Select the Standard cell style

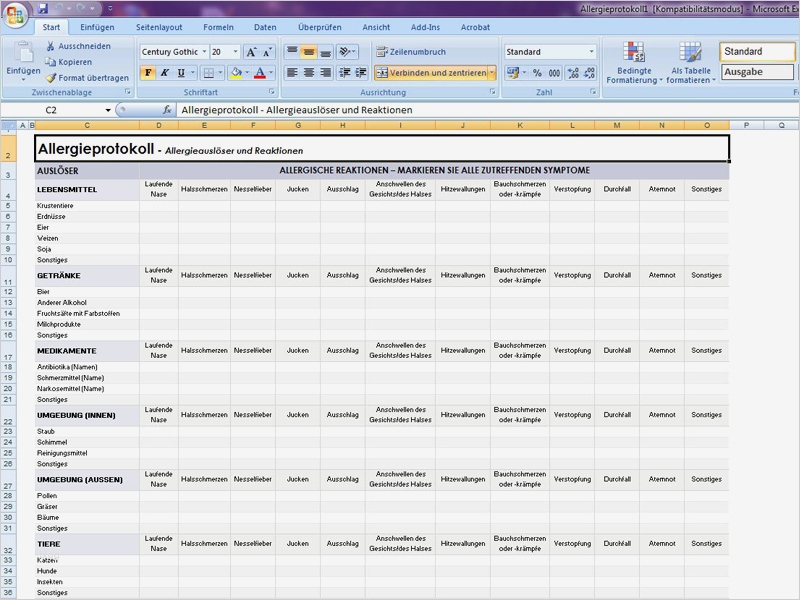click(x=757, y=52)
